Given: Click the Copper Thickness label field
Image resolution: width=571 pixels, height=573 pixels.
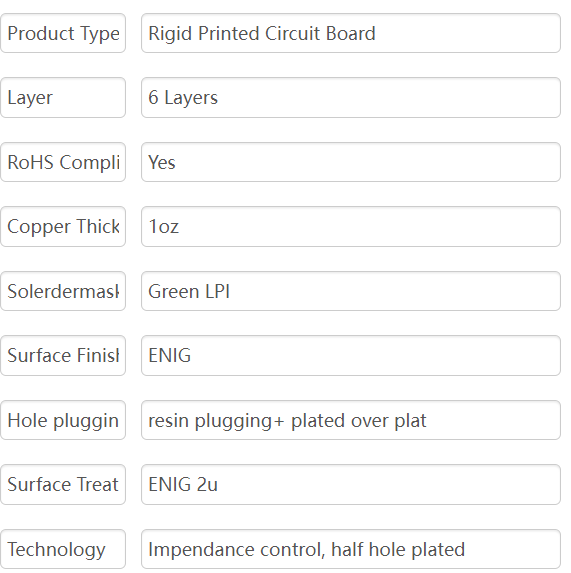Looking at the screenshot, I should pos(63,227).
